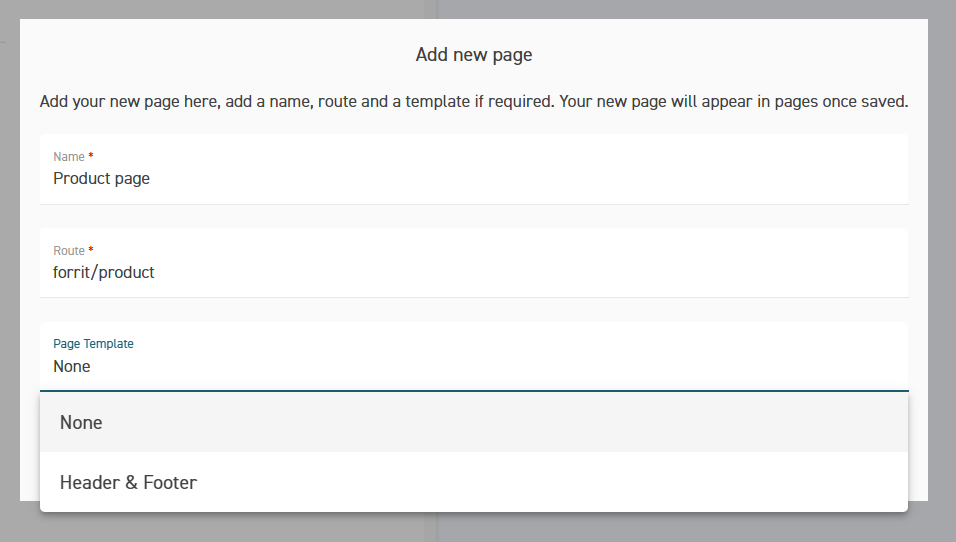Viewport: 956px width, 542px height.
Task: Click the "Add new page" dialog heading
Action: click(474, 55)
